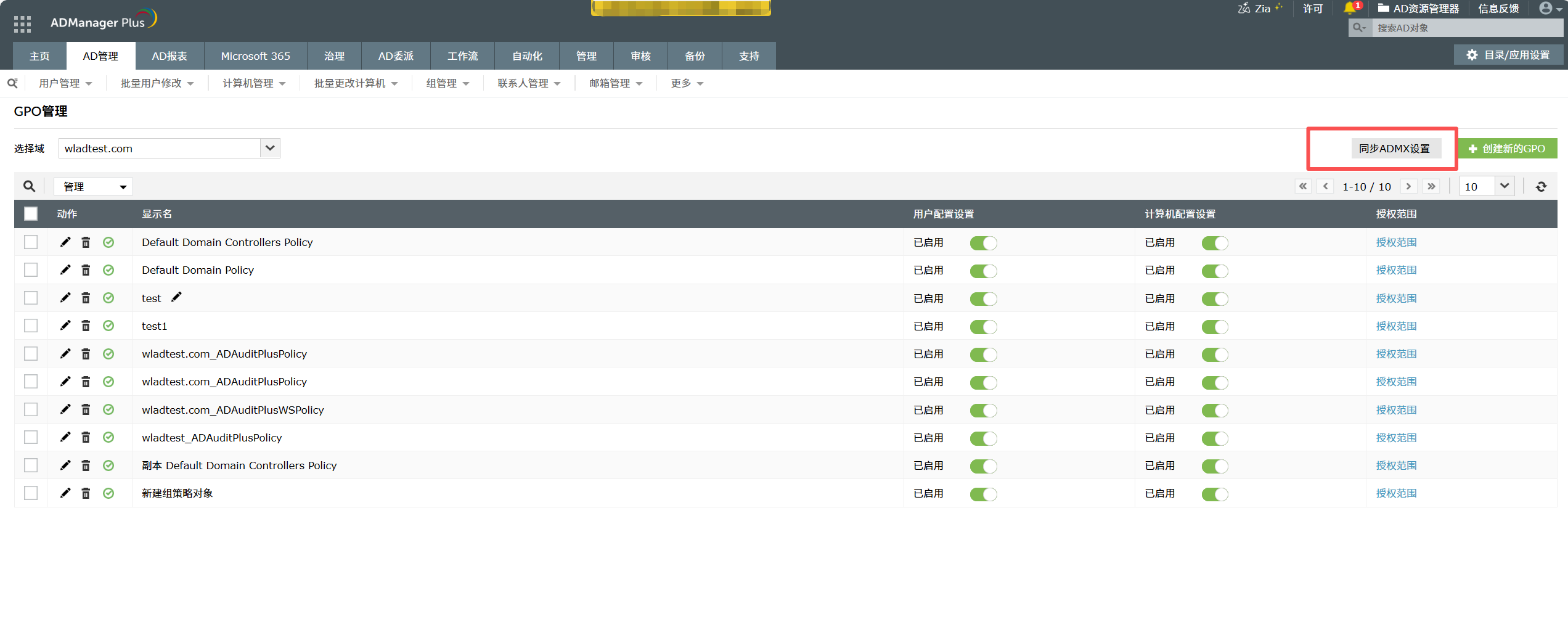This screenshot has width=1568, height=640.
Task: Refresh the GPO list
Action: pyautogui.click(x=1541, y=186)
